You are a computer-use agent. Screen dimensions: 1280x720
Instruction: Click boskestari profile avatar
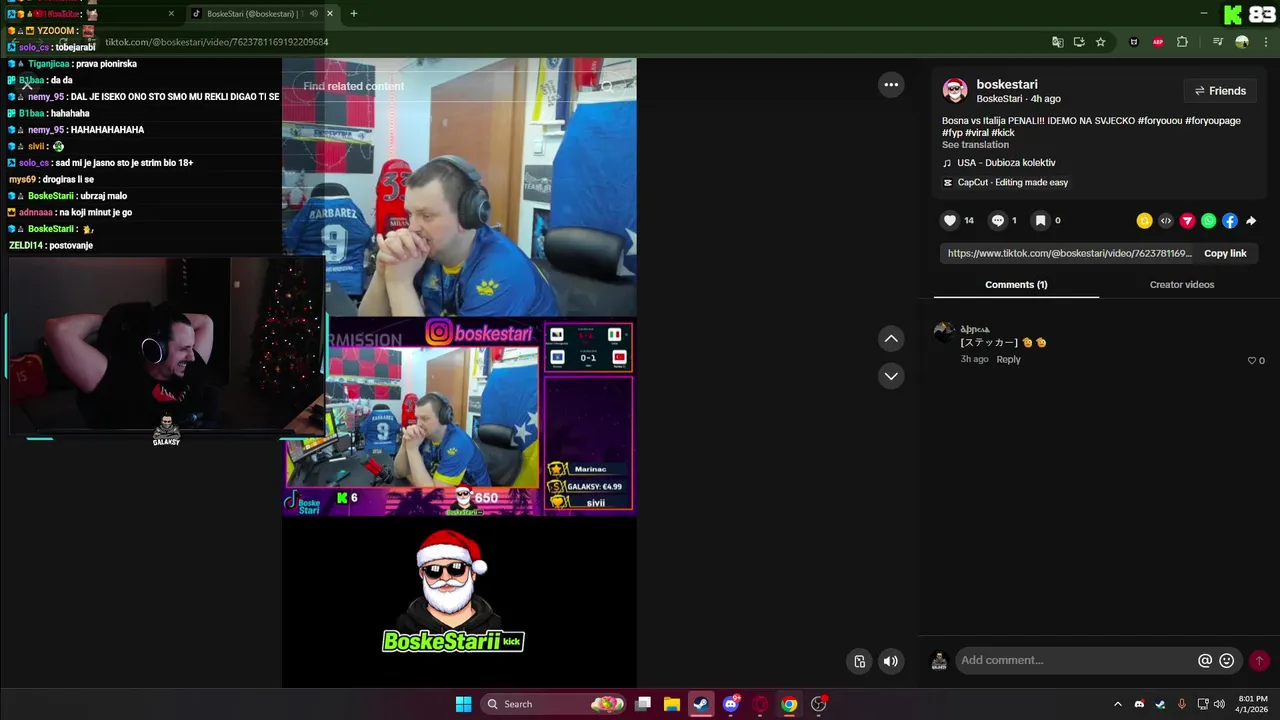(955, 91)
